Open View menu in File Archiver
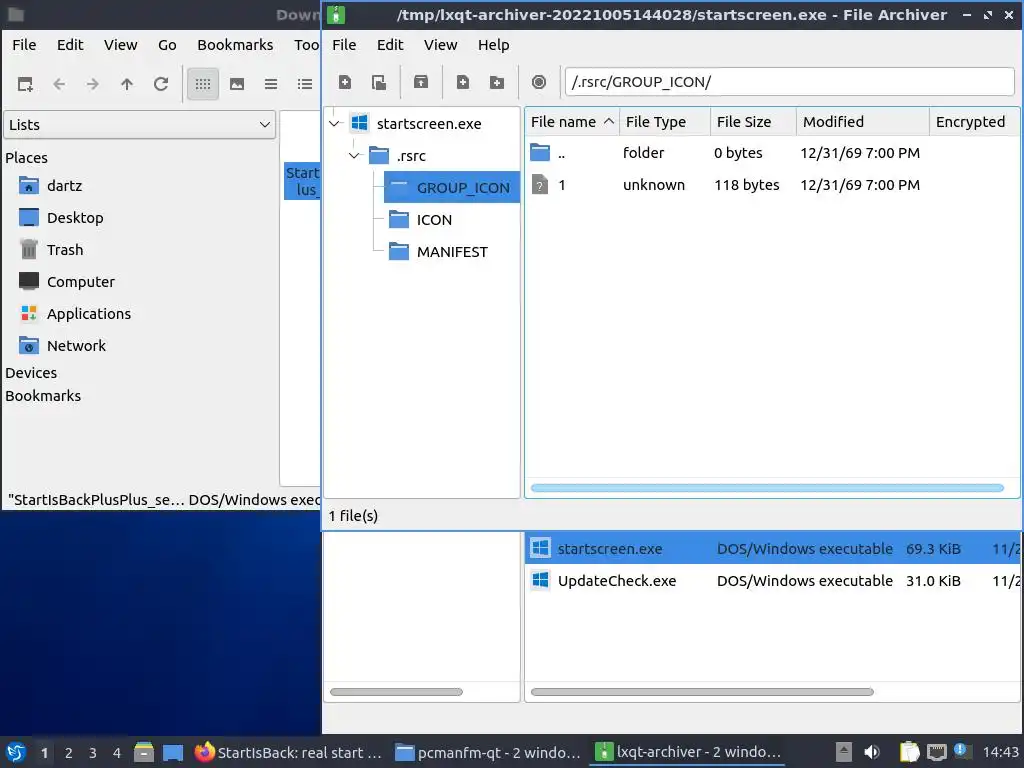 [x=440, y=45]
